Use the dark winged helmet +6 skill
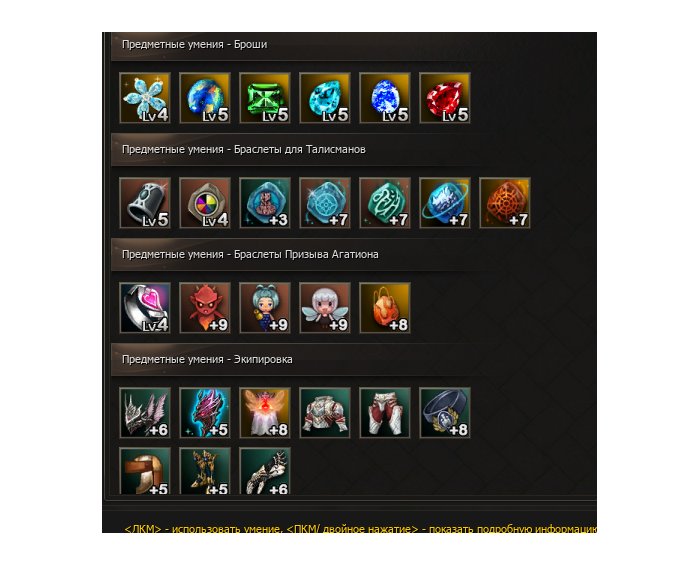 click(x=145, y=413)
